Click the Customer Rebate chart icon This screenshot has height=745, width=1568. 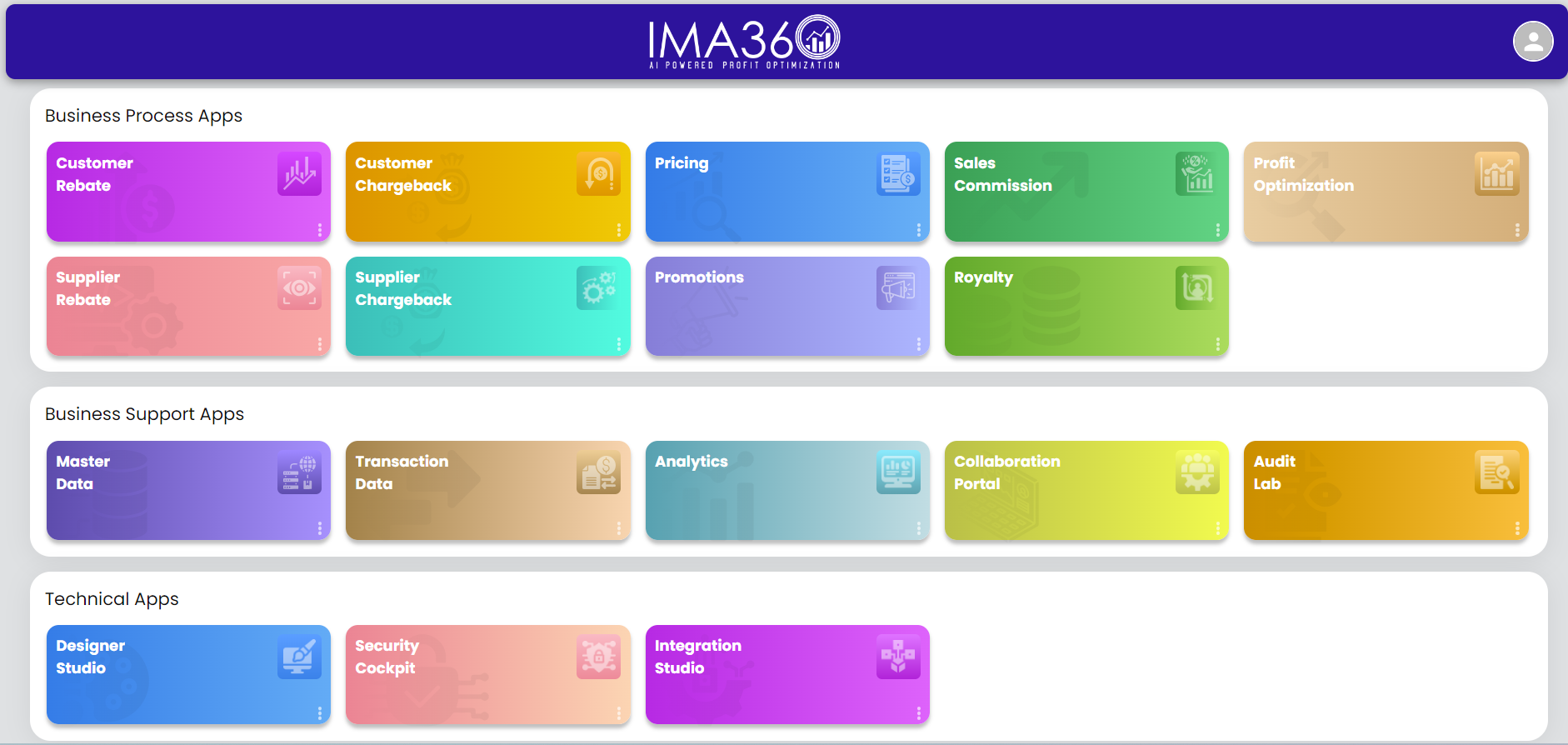[299, 174]
